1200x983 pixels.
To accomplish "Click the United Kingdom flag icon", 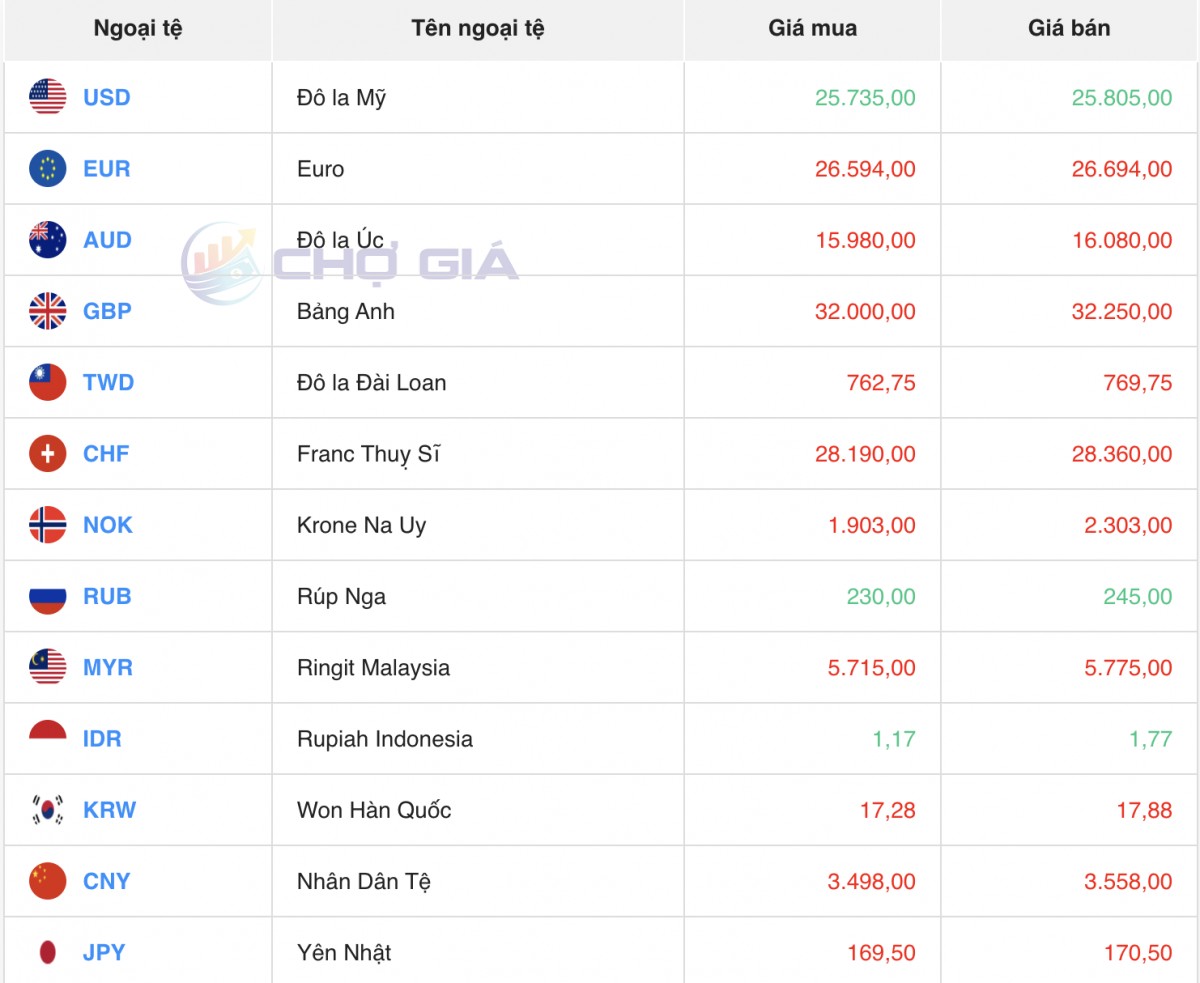I will [x=47, y=311].
